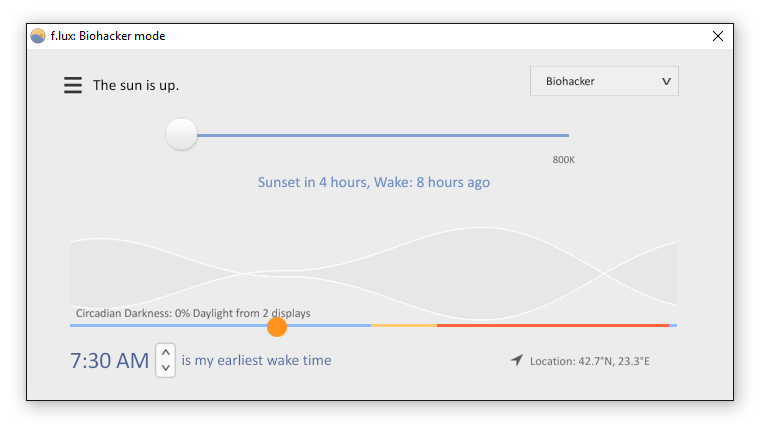This screenshot has height=431, width=763.
Task: Open the hamburger menu
Action: [73, 85]
